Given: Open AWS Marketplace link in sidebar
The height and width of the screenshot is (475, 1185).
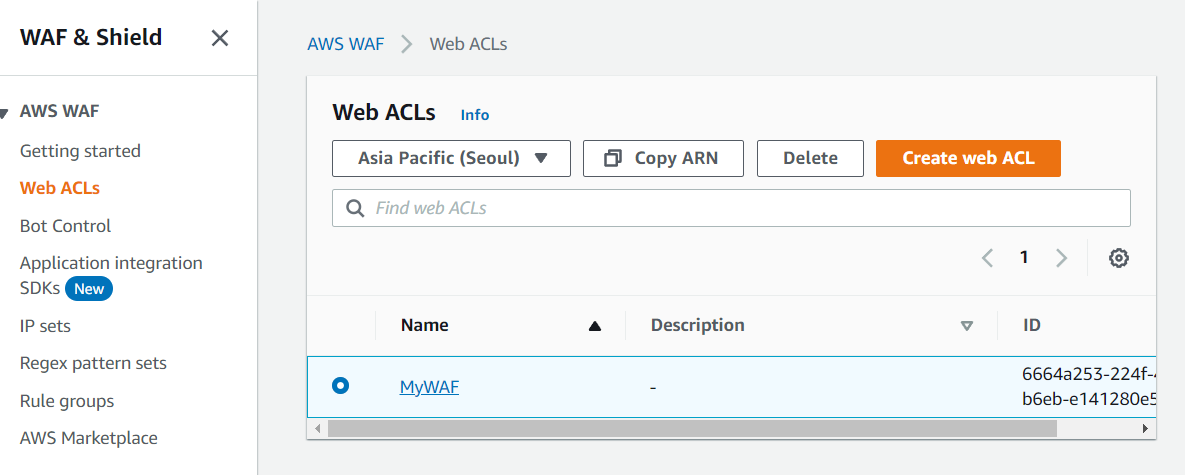Looking at the screenshot, I should (x=88, y=438).
